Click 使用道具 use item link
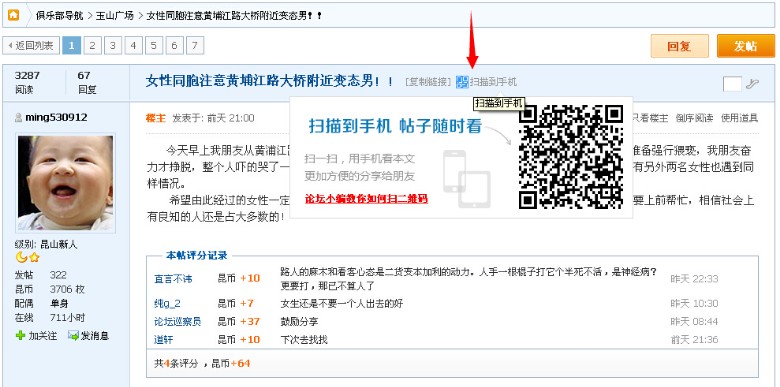The width and height of the screenshot is (780, 387). point(739,118)
